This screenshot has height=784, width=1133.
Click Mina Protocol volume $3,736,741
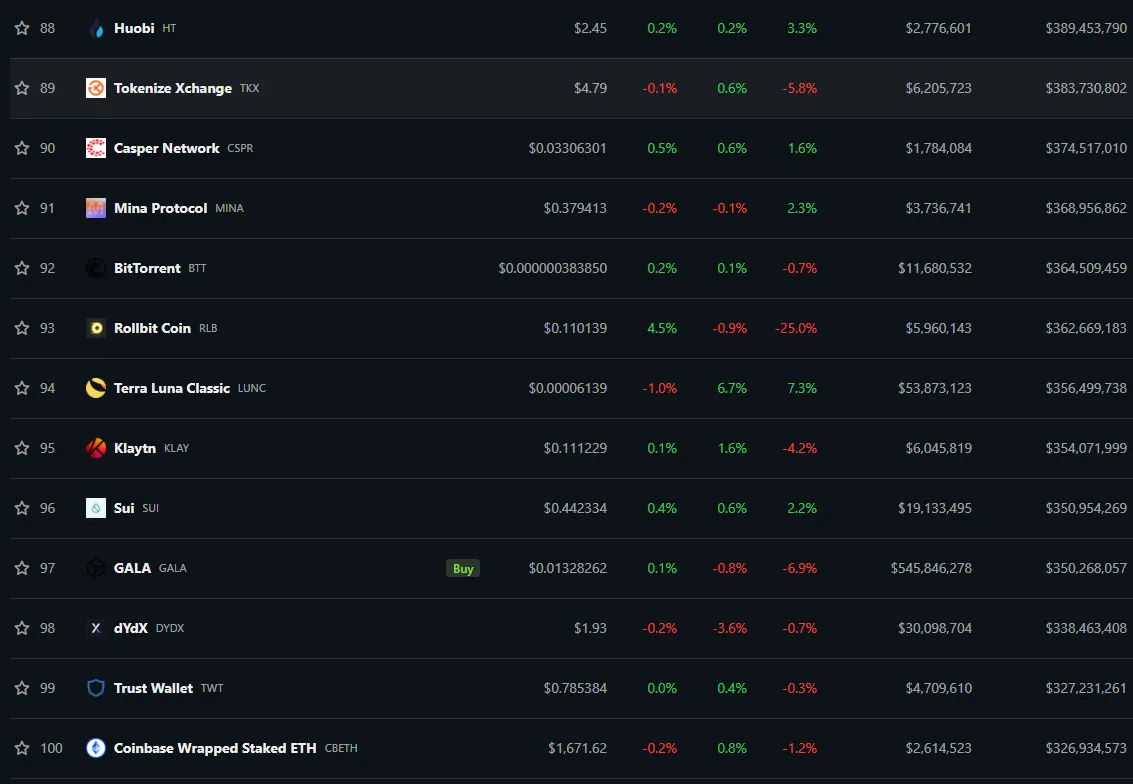point(939,208)
